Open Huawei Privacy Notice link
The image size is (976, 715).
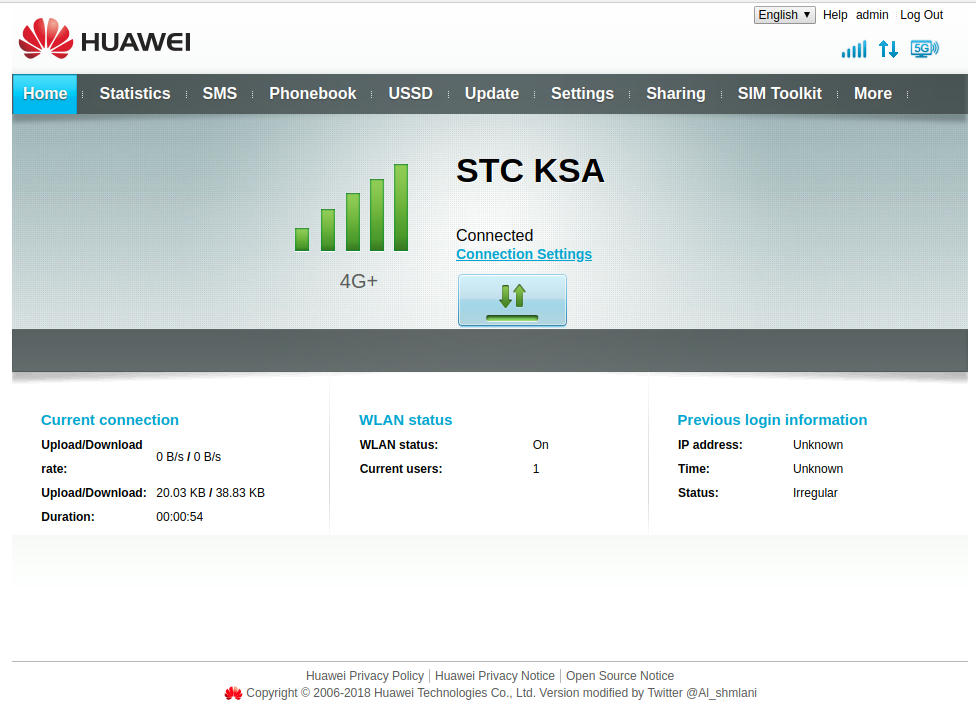click(495, 676)
